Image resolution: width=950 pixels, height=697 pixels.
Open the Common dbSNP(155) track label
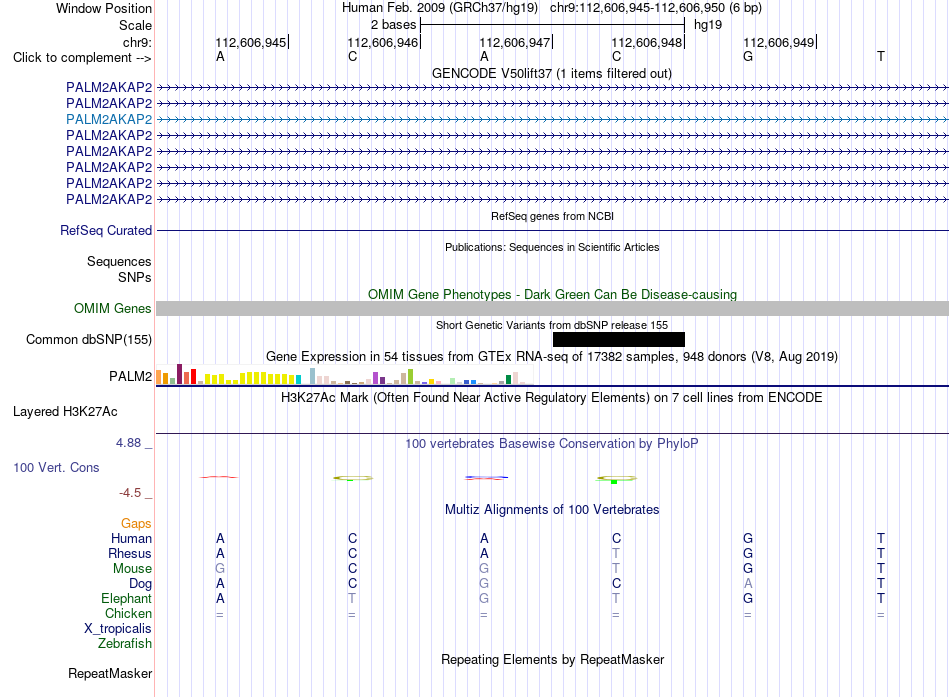[x=89, y=339]
